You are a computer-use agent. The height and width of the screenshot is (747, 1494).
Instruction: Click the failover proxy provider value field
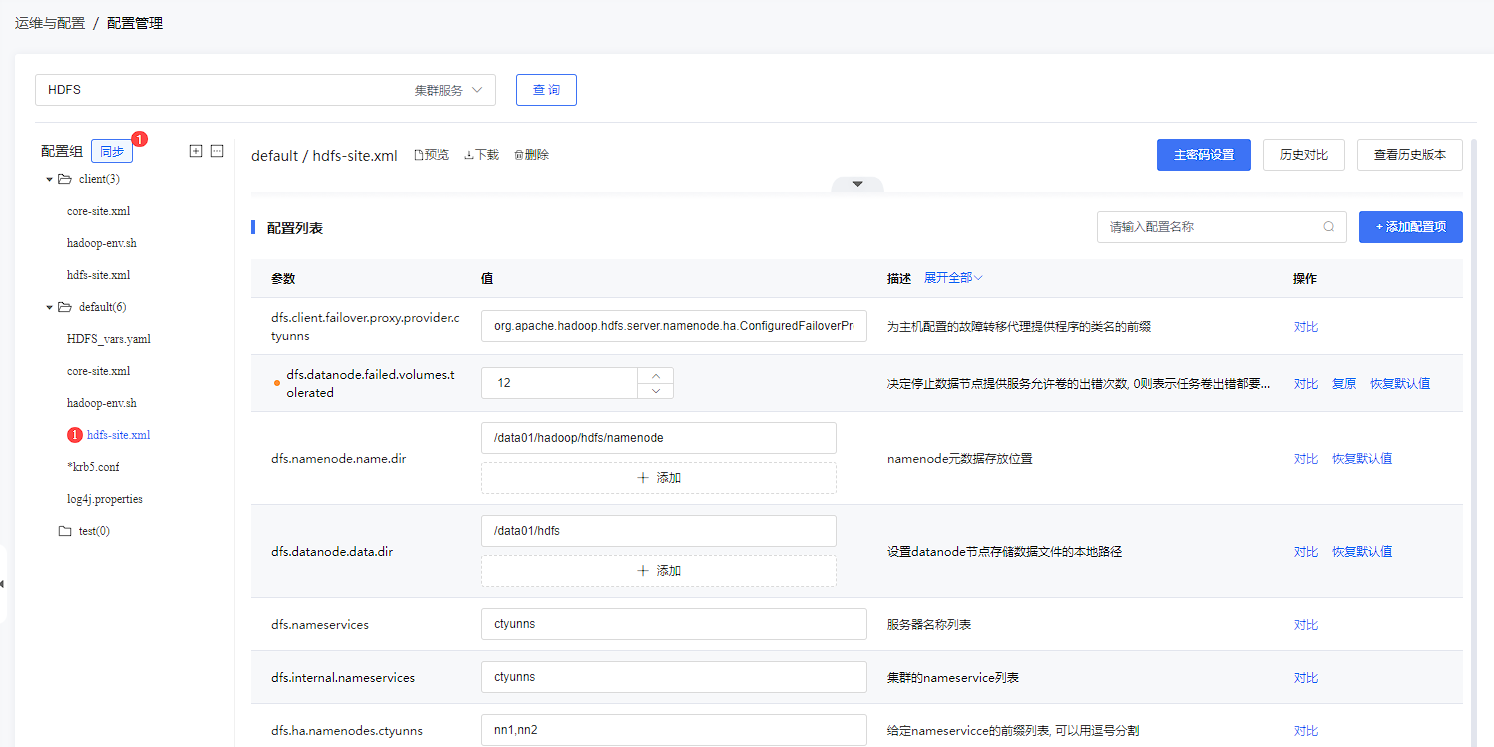(673, 326)
